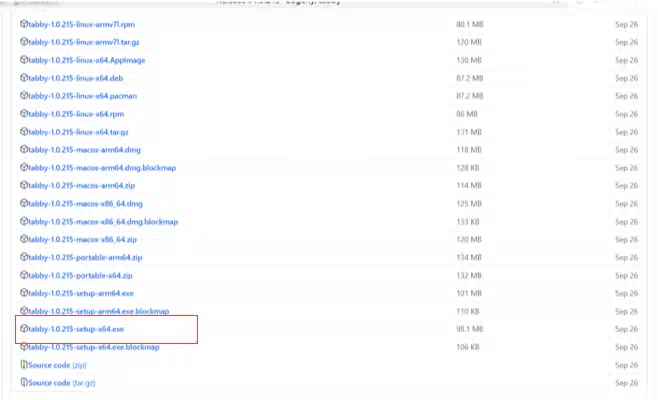This screenshot has width=658, height=400.
Task: Click package icon beside macos-arm64.zip
Action: click(x=24, y=185)
